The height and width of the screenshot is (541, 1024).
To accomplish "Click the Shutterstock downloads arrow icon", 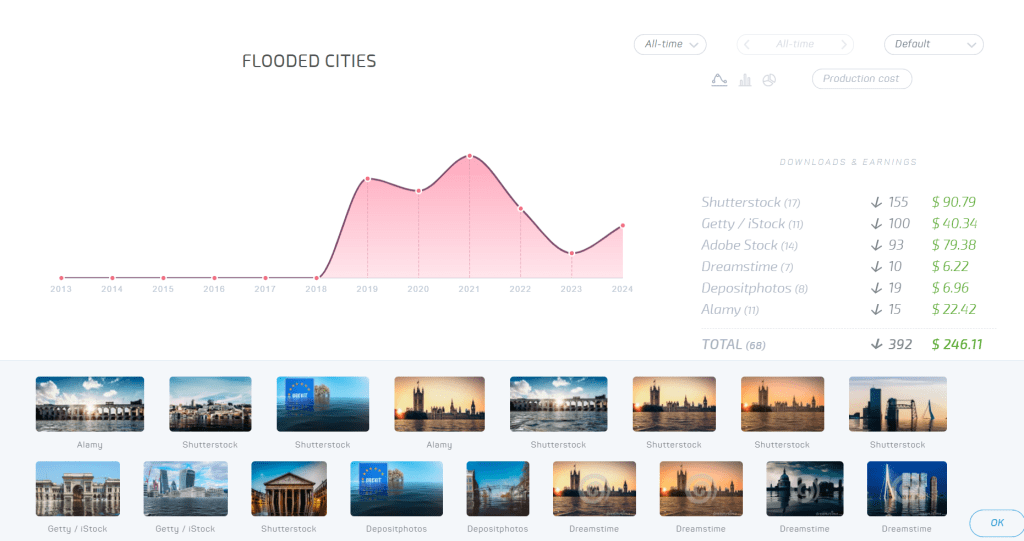I will [877, 202].
